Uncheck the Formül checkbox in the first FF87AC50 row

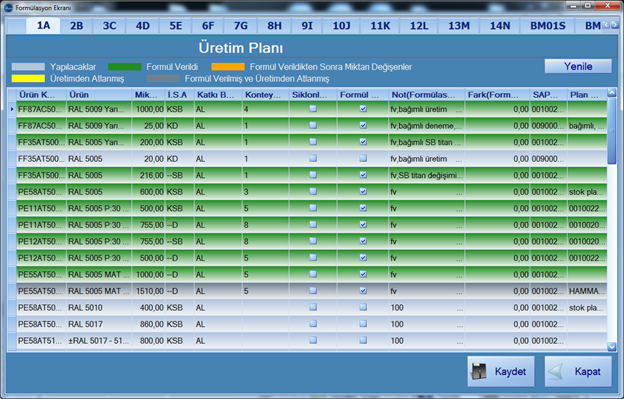[363, 109]
